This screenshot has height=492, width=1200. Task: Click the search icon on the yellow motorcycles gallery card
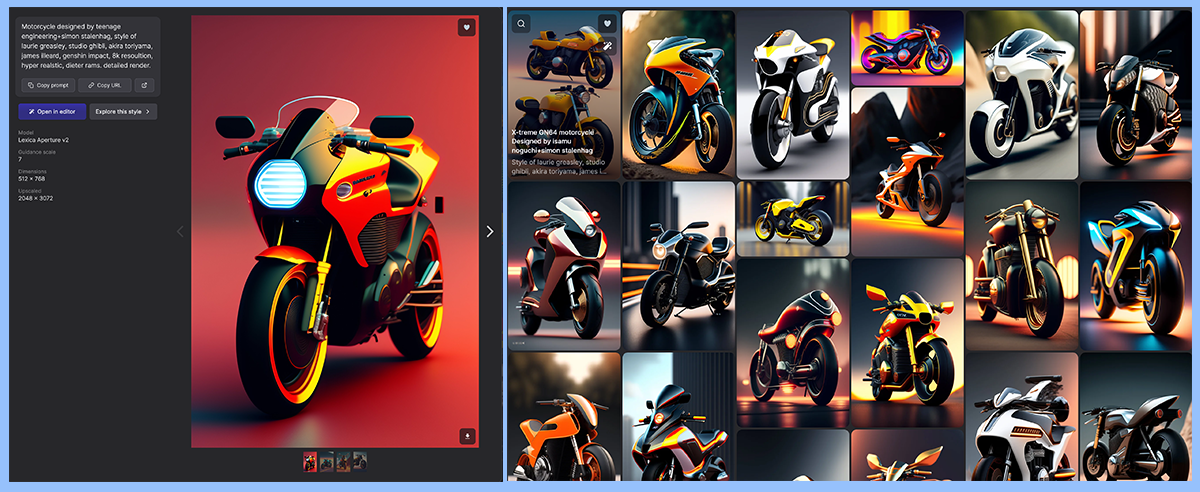coord(521,23)
